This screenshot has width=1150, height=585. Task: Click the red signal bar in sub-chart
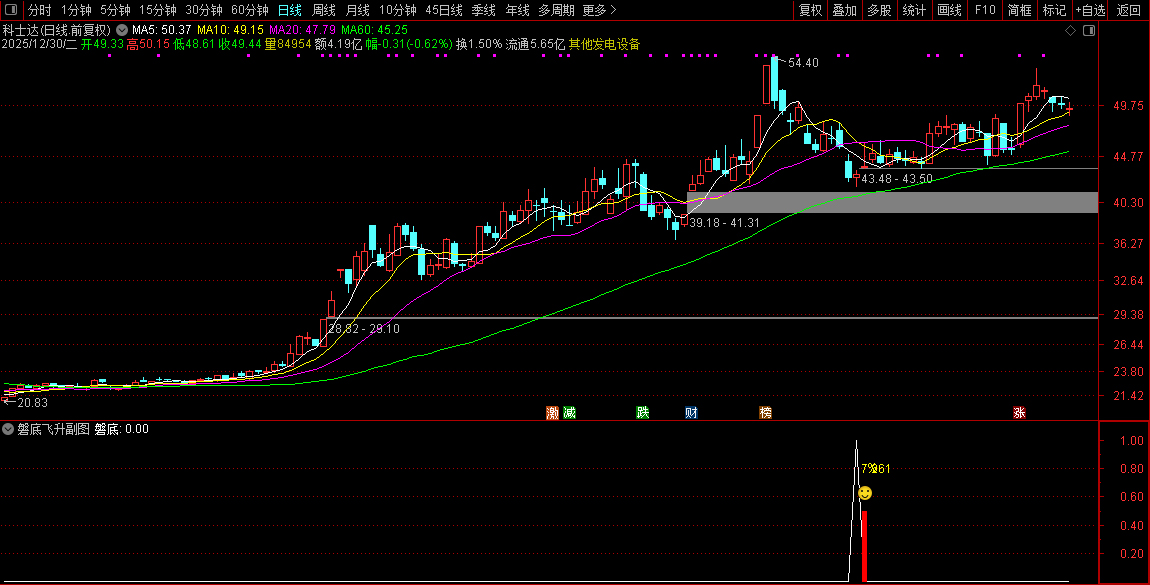(865, 546)
